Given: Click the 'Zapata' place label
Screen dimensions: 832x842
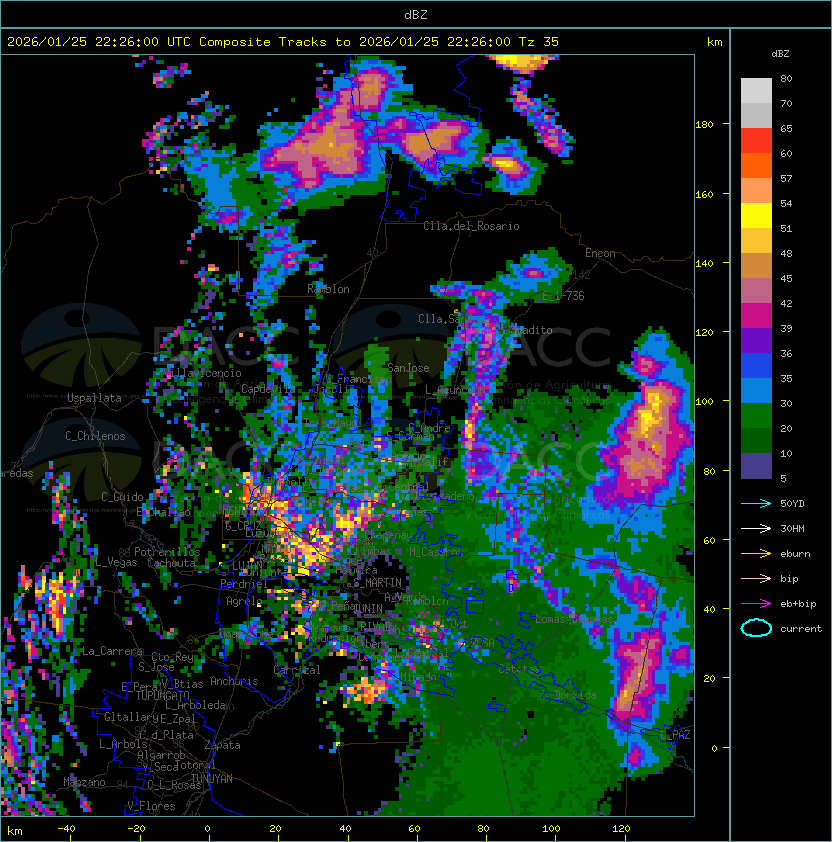Looking at the screenshot, I should coord(222,745).
